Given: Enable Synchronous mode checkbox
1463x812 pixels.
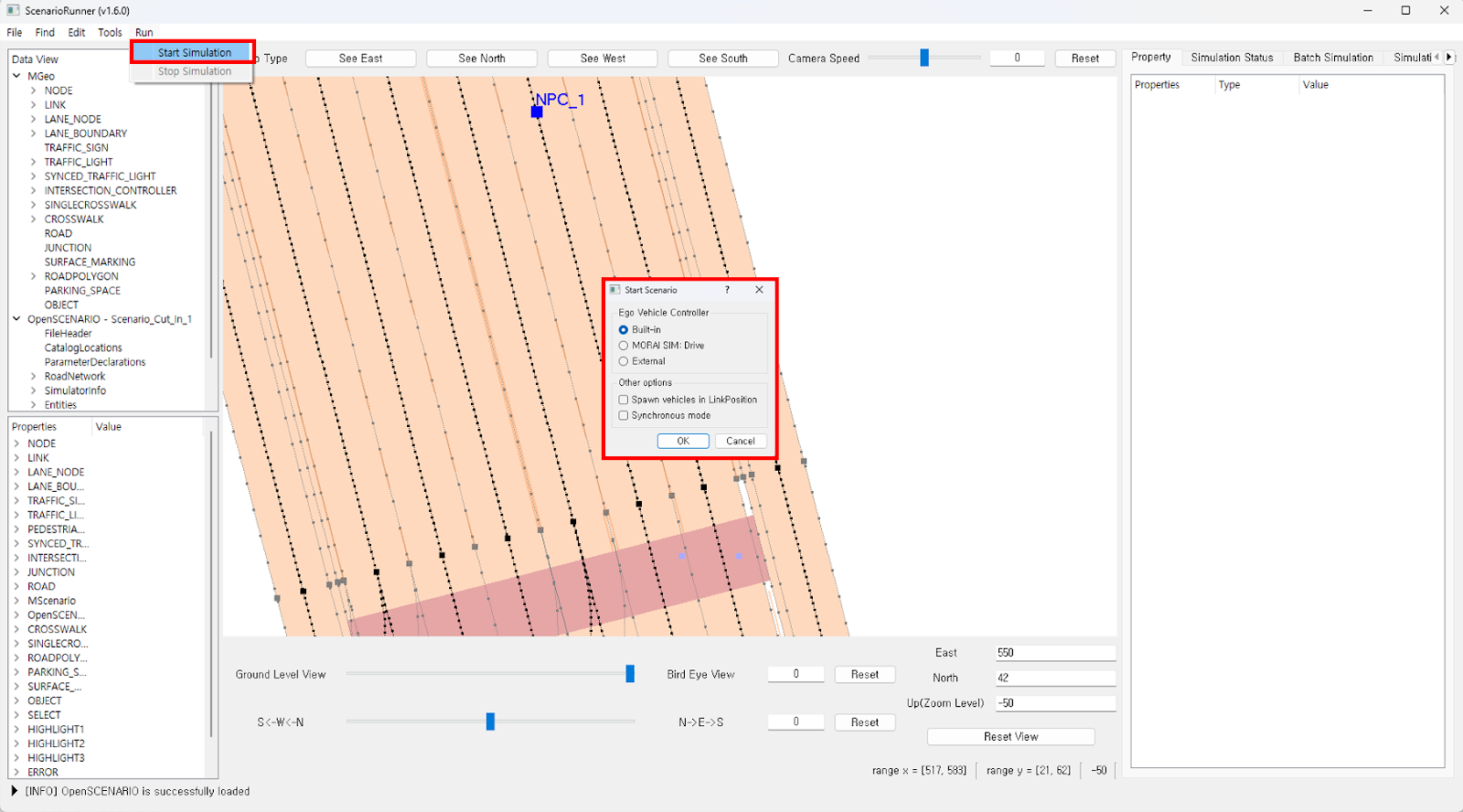Looking at the screenshot, I should 624,415.
